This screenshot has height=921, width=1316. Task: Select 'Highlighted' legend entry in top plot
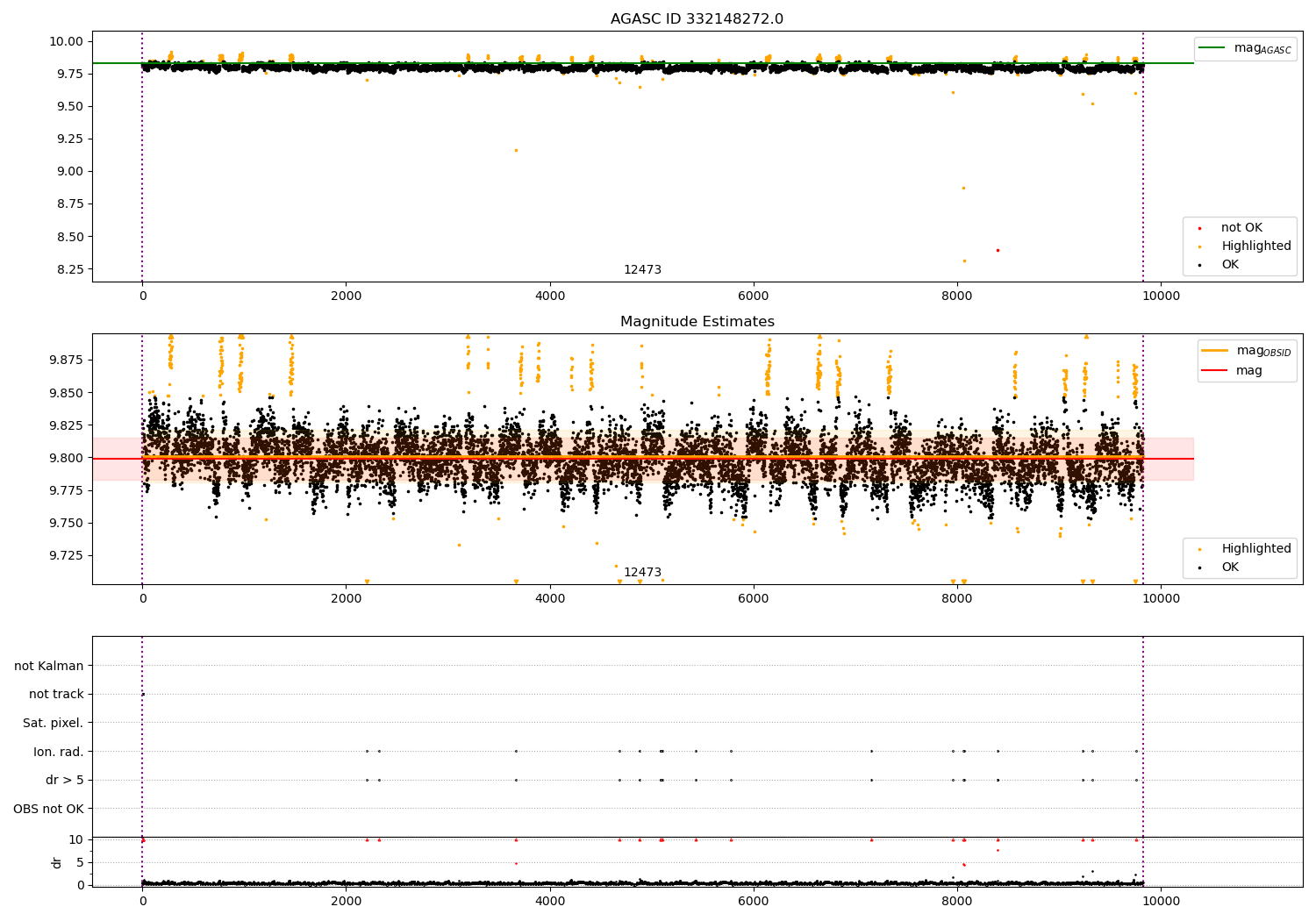click(x=1255, y=246)
